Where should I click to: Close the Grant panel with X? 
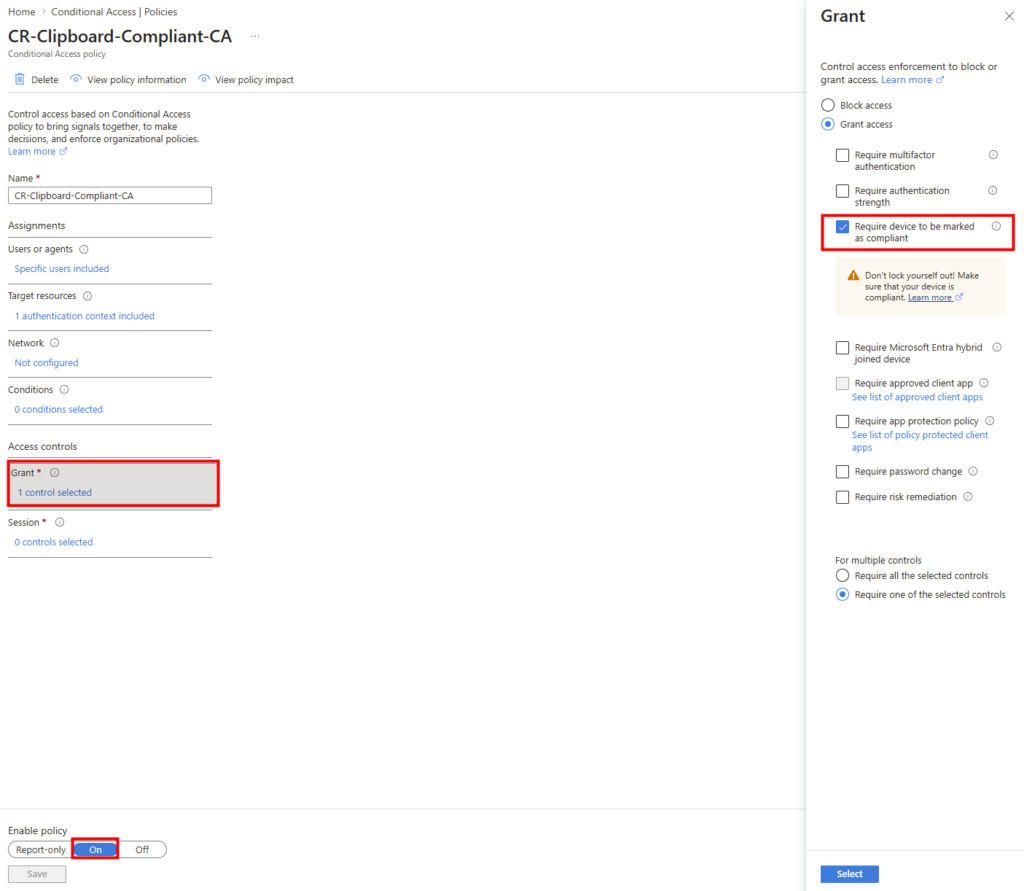(x=1009, y=16)
